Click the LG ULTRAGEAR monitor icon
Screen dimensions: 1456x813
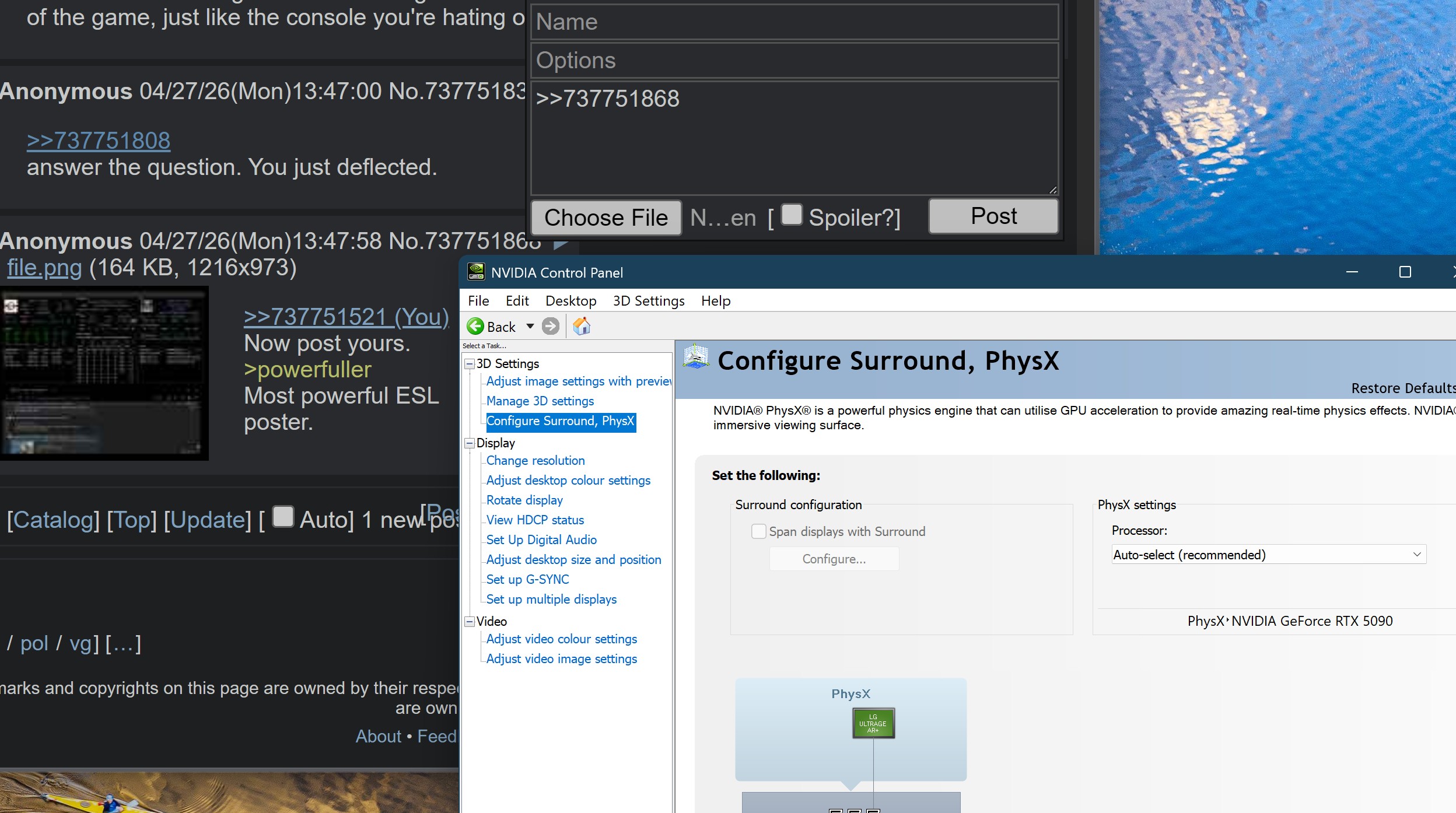click(873, 724)
